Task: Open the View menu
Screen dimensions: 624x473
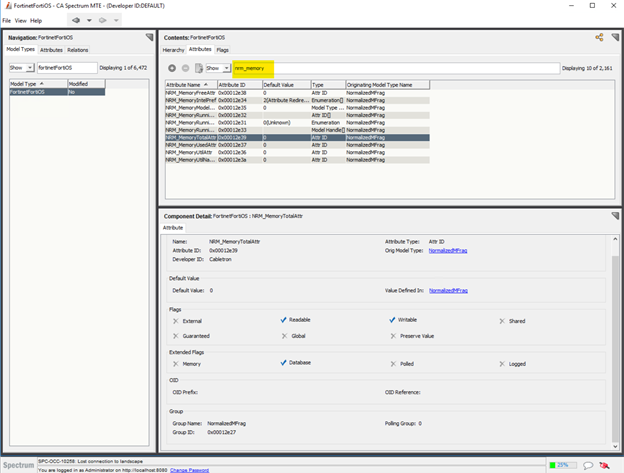Action: pos(21,20)
